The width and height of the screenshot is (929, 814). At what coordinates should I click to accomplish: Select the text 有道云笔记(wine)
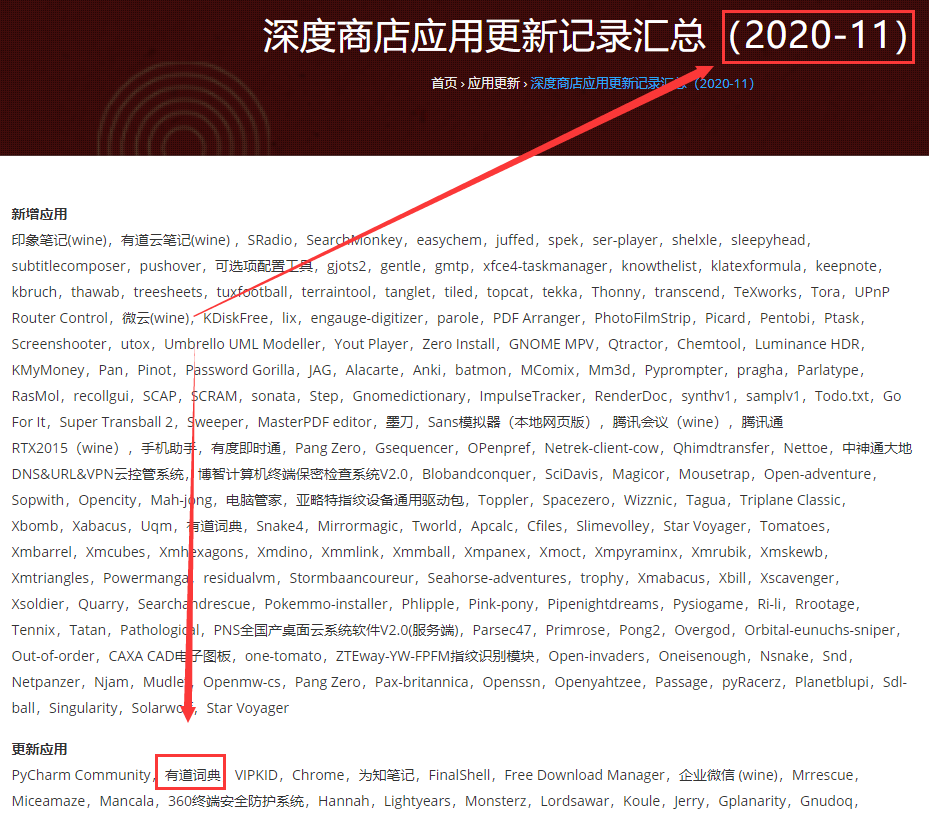[175, 240]
